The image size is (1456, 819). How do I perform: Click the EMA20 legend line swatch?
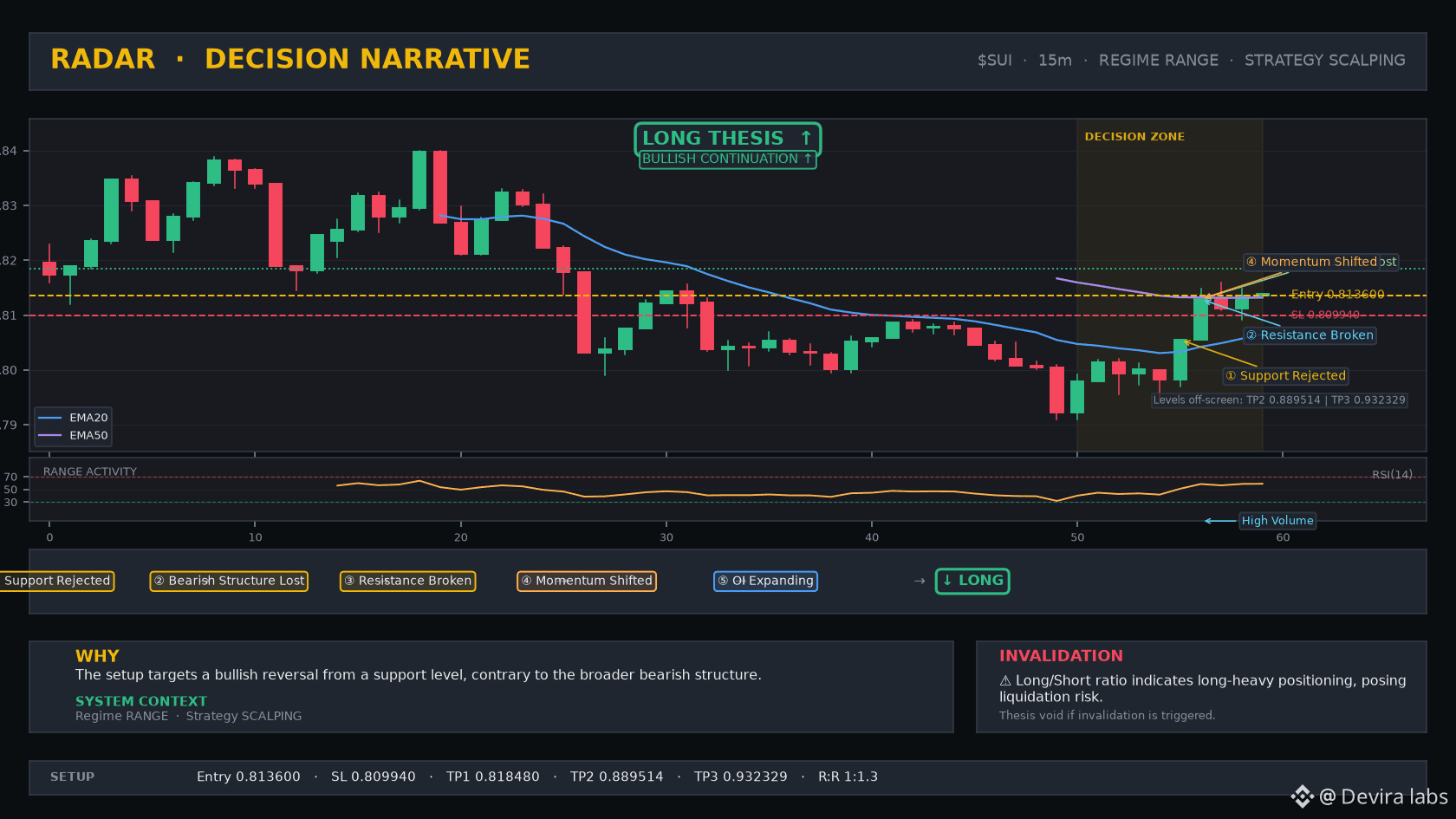[50, 418]
